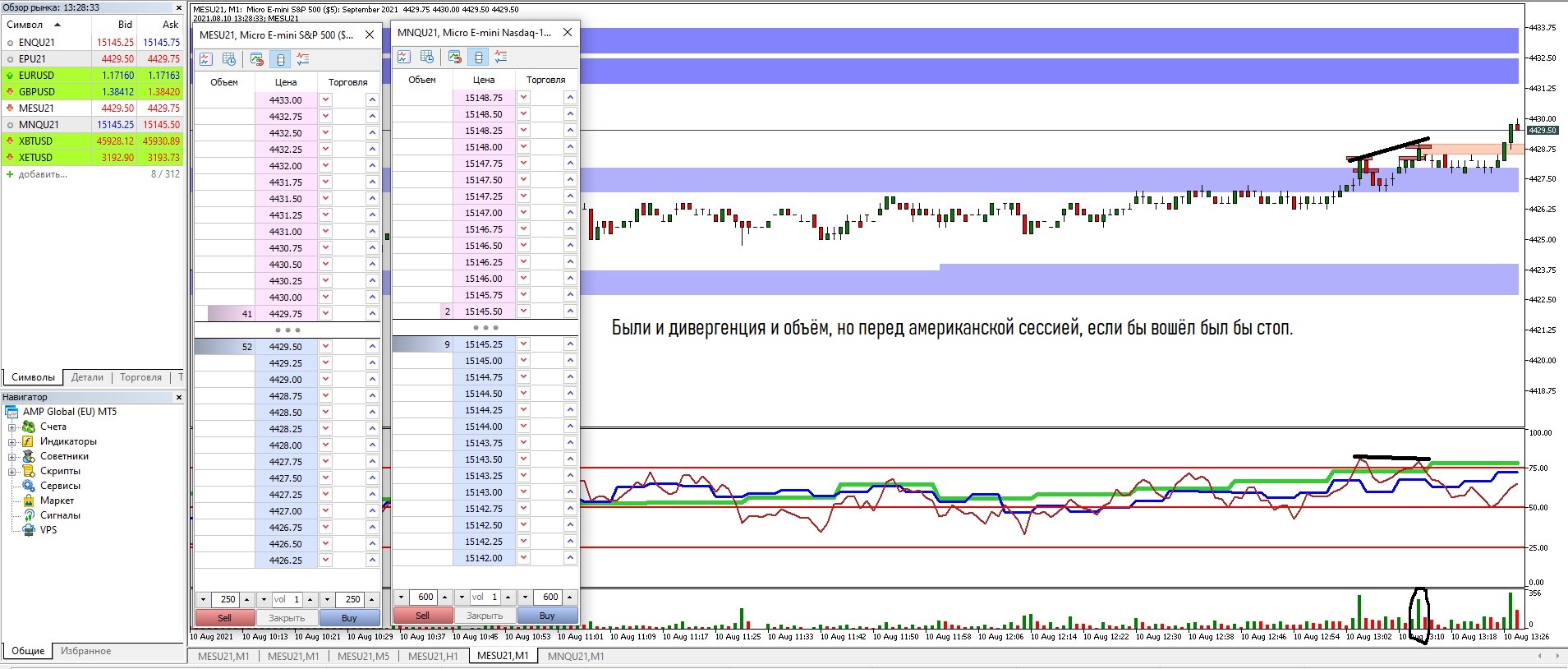1568x669 pixels.
Task: Open time and sales icon in MNQU21 depth window
Action: 427,57
